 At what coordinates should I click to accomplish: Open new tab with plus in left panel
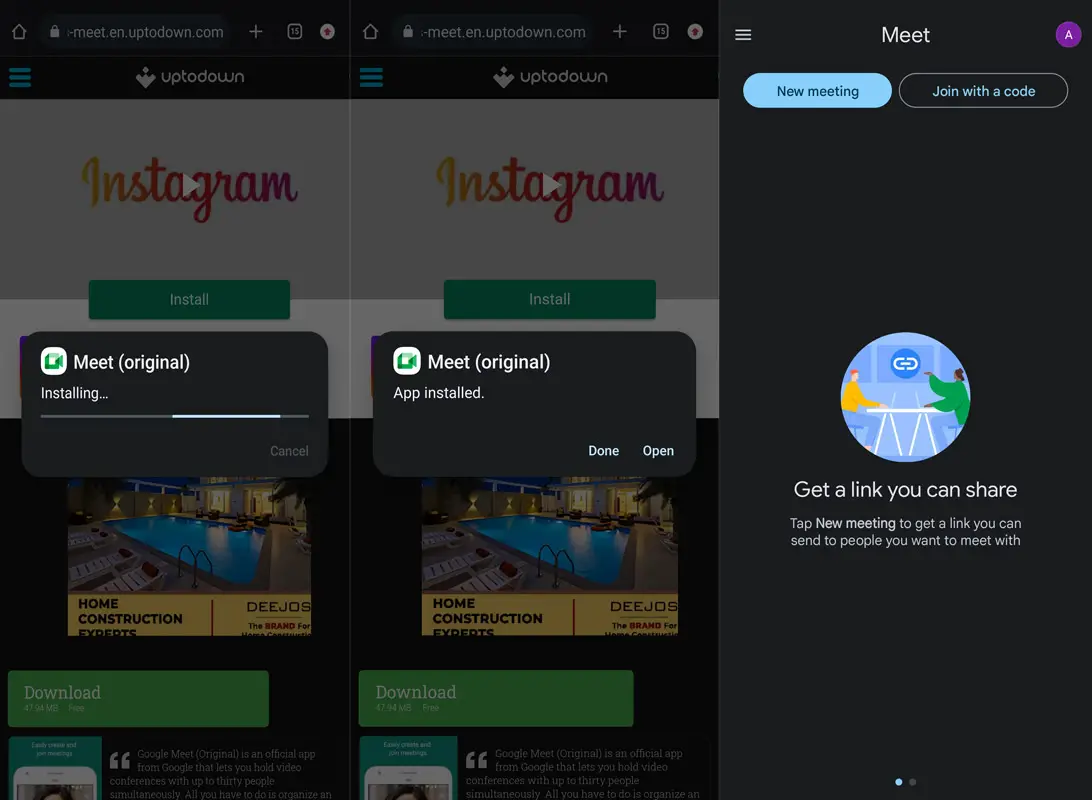pos(256,32)
